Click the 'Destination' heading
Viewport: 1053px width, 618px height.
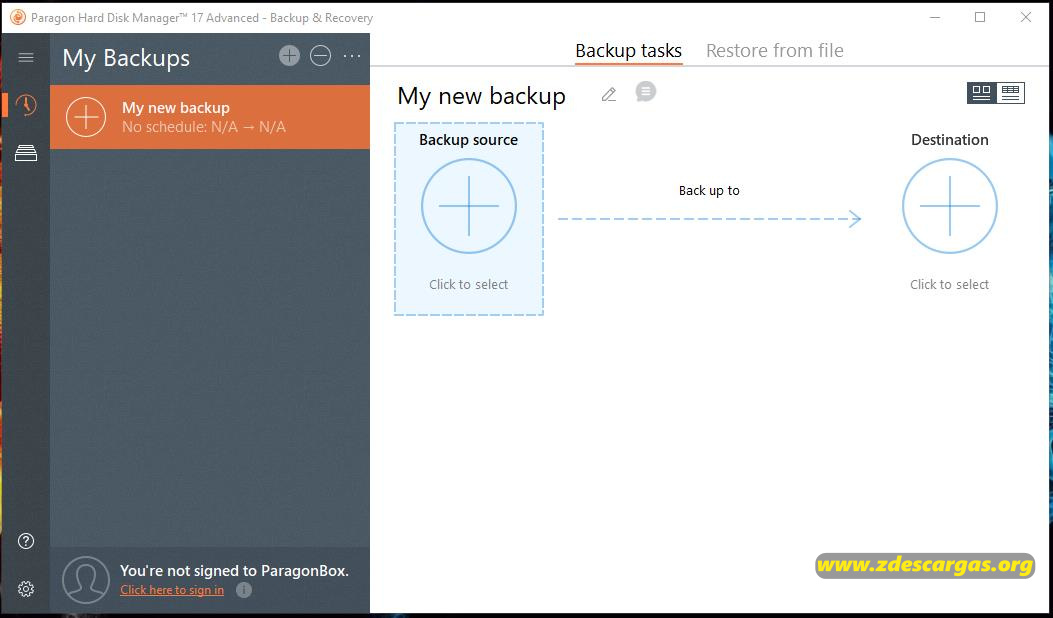(x=950, y=140)
